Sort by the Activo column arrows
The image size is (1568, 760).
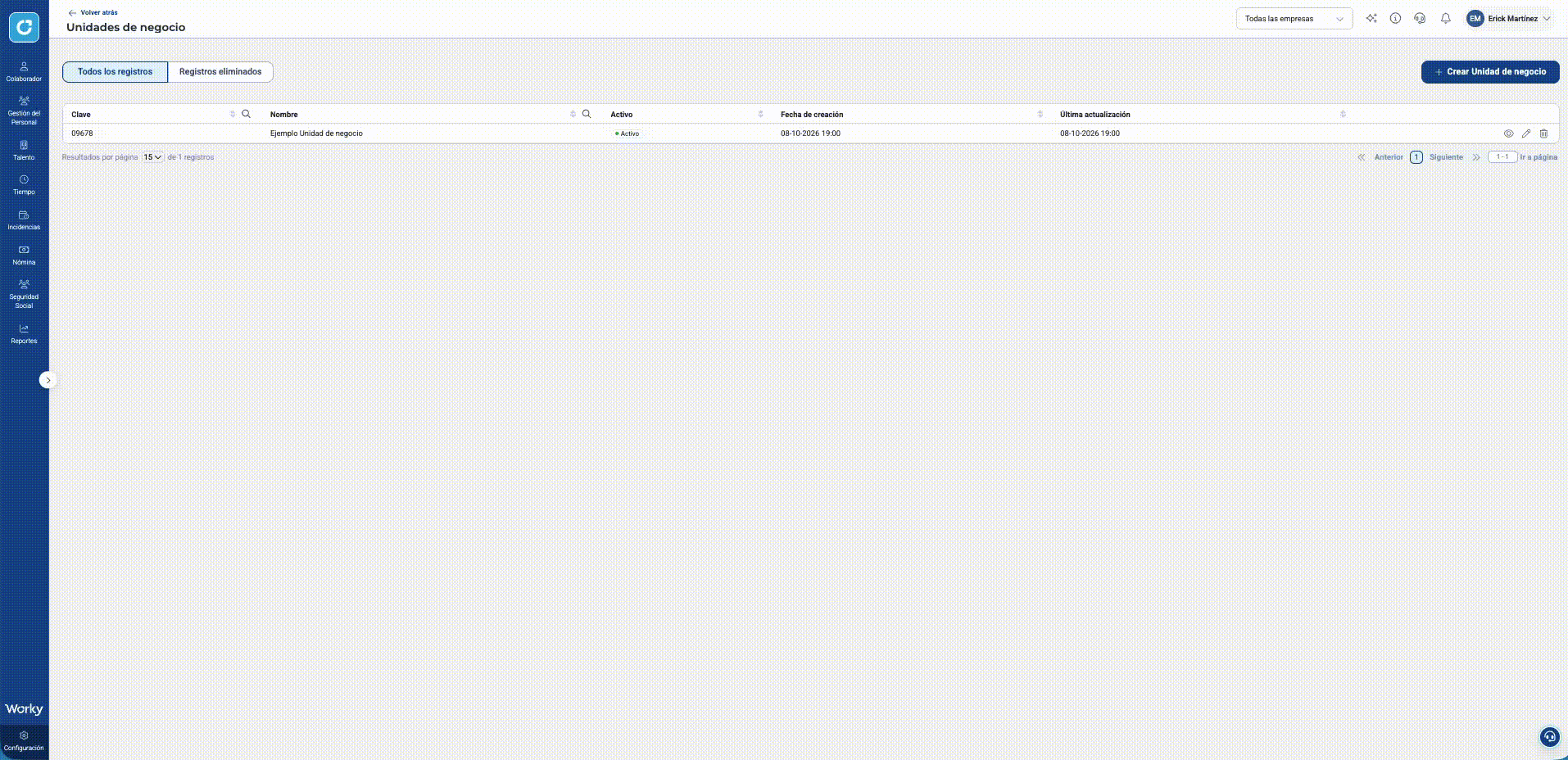(760, 114)
